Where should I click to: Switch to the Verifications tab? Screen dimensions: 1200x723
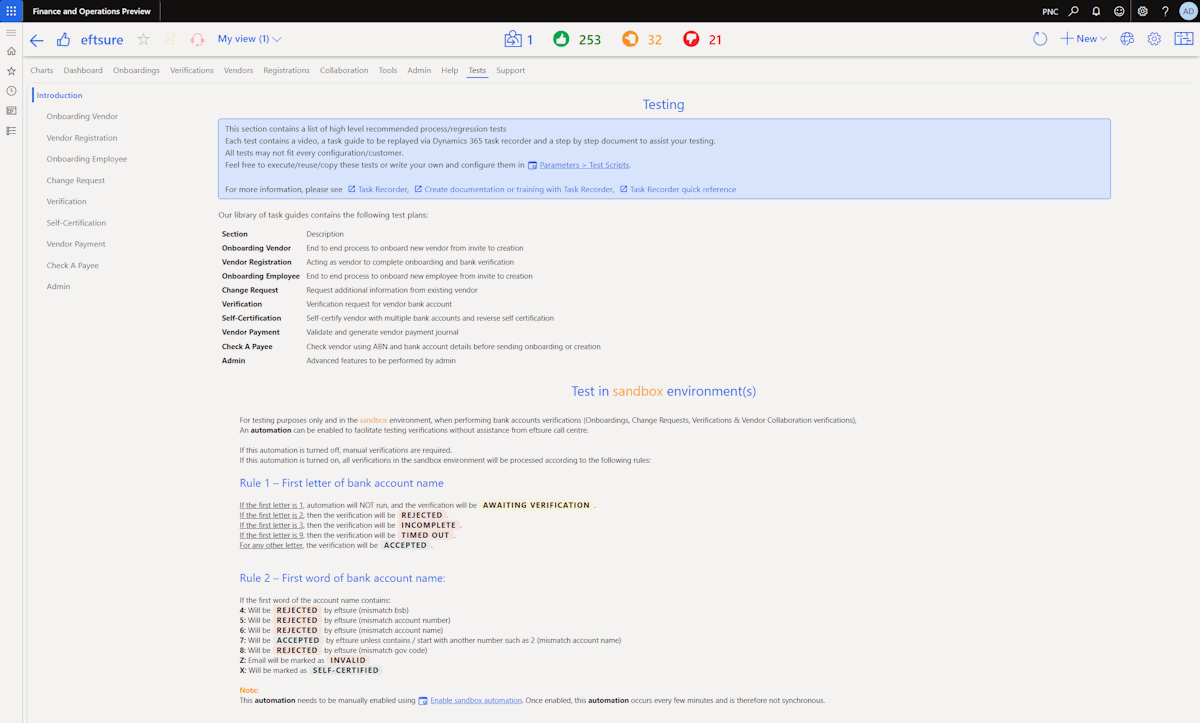tap(192, 71)
